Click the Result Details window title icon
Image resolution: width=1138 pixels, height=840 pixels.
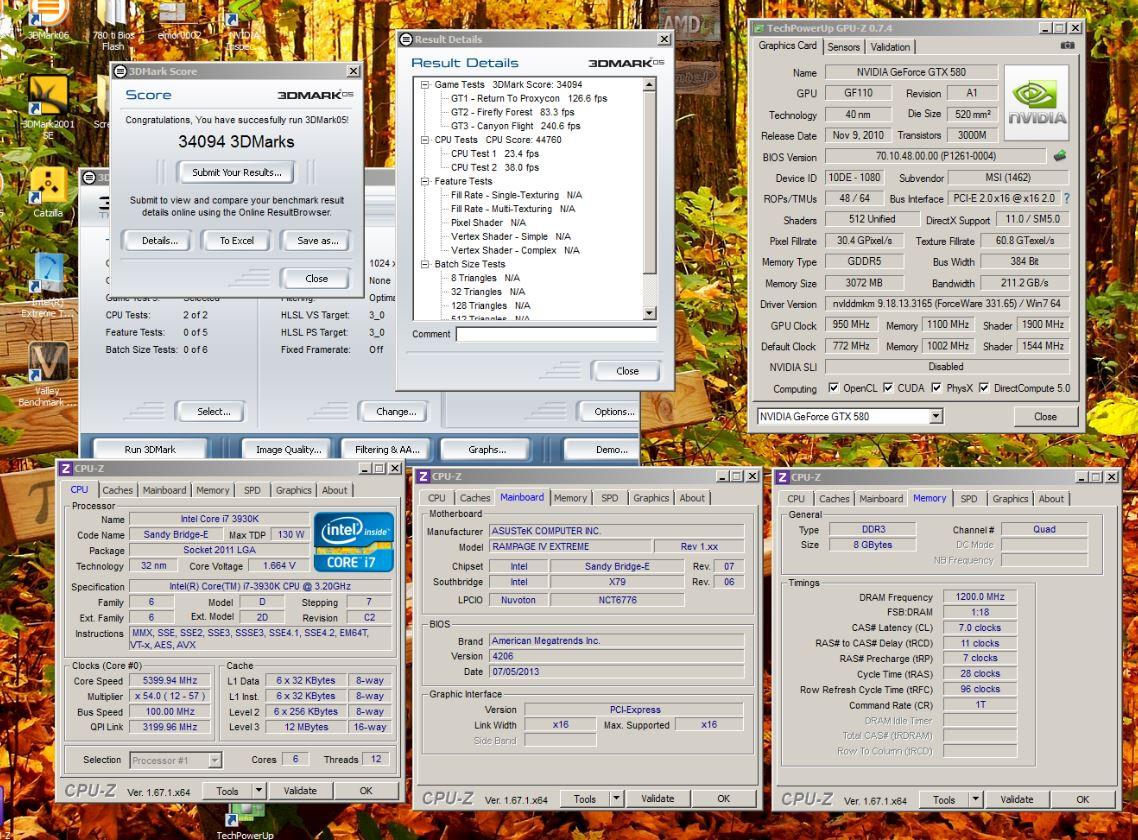[406, 39]
